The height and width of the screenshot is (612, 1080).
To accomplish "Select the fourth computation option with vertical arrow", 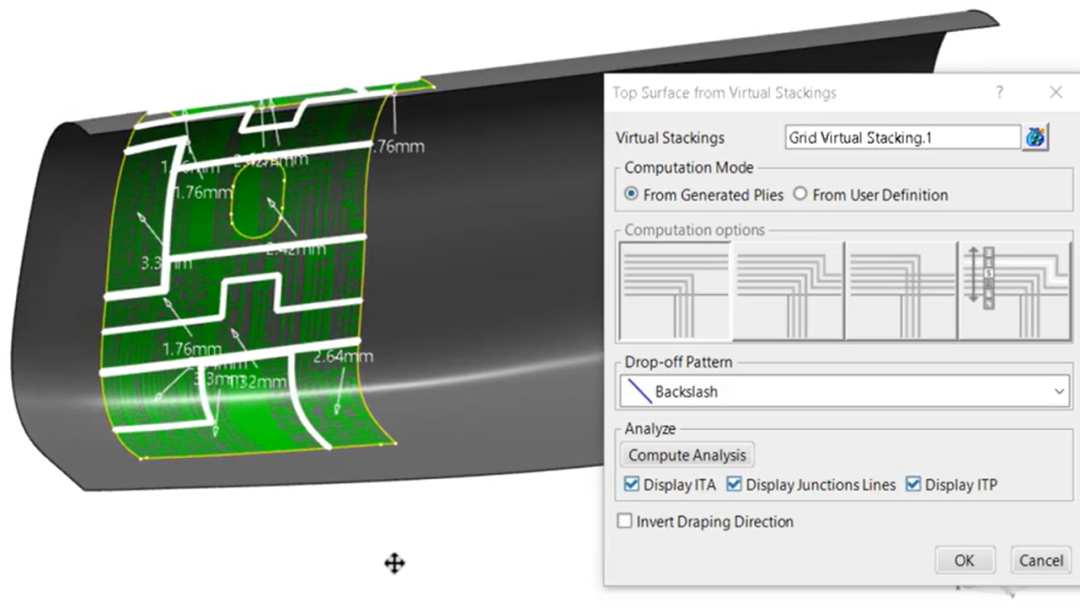I will click(x=1015, y=291).
